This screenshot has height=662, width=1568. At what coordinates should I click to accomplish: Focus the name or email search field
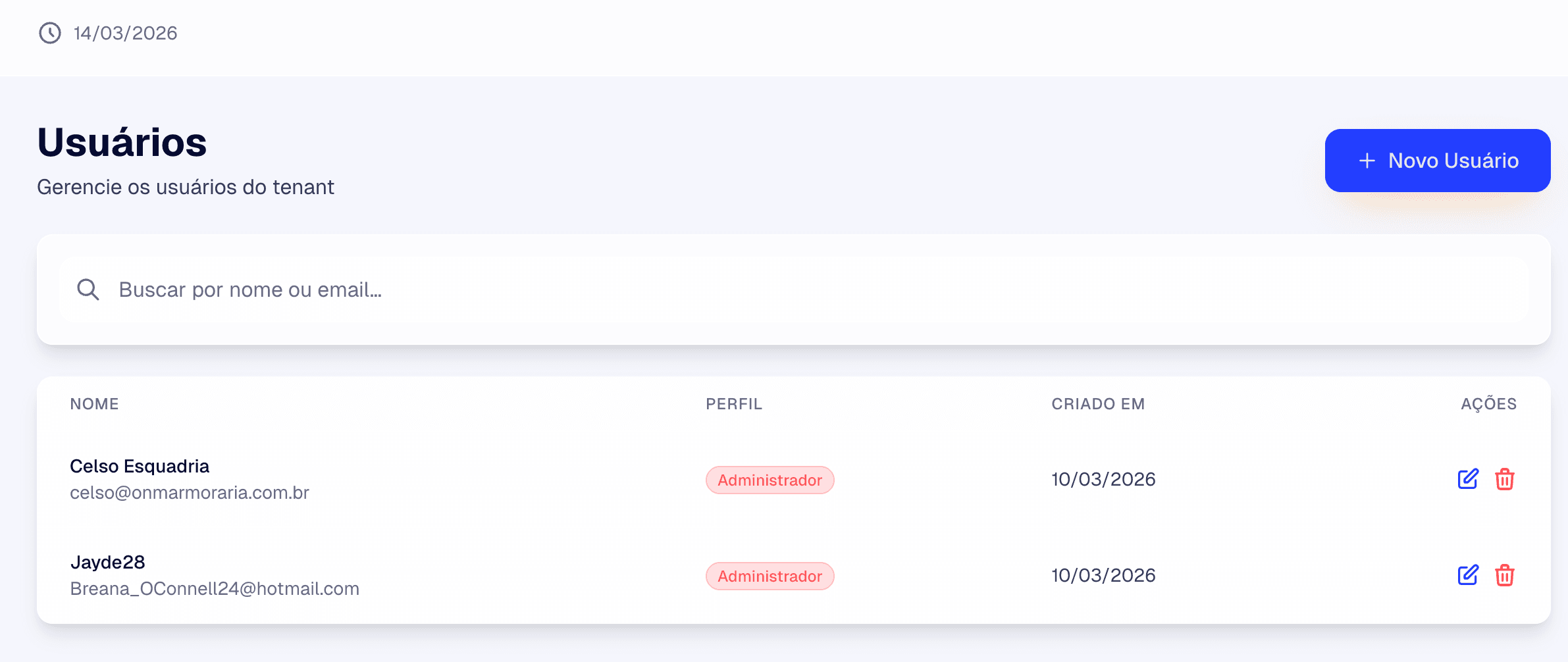(790, 290)
